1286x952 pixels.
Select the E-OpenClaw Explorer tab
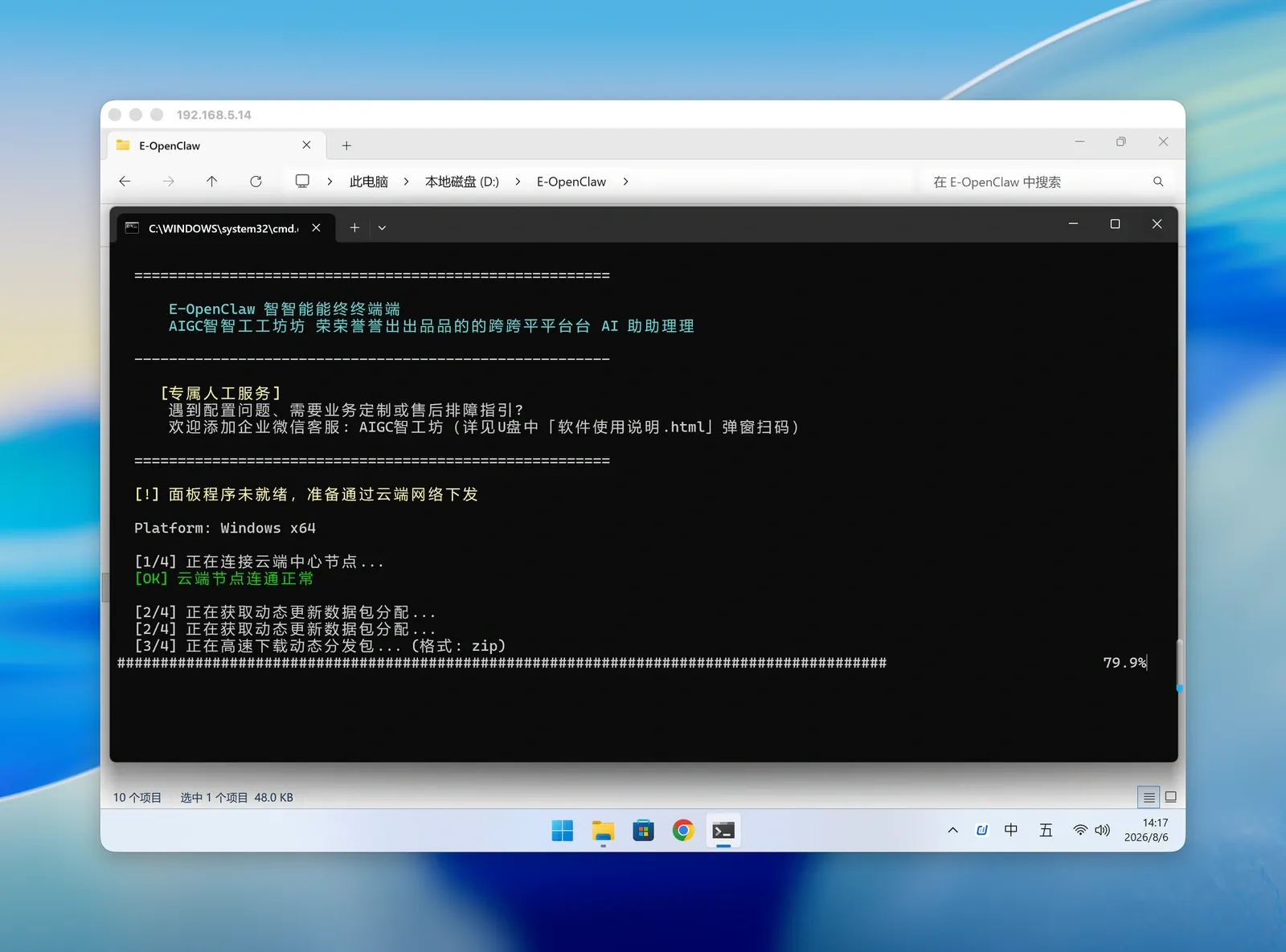tap(215, 145)
